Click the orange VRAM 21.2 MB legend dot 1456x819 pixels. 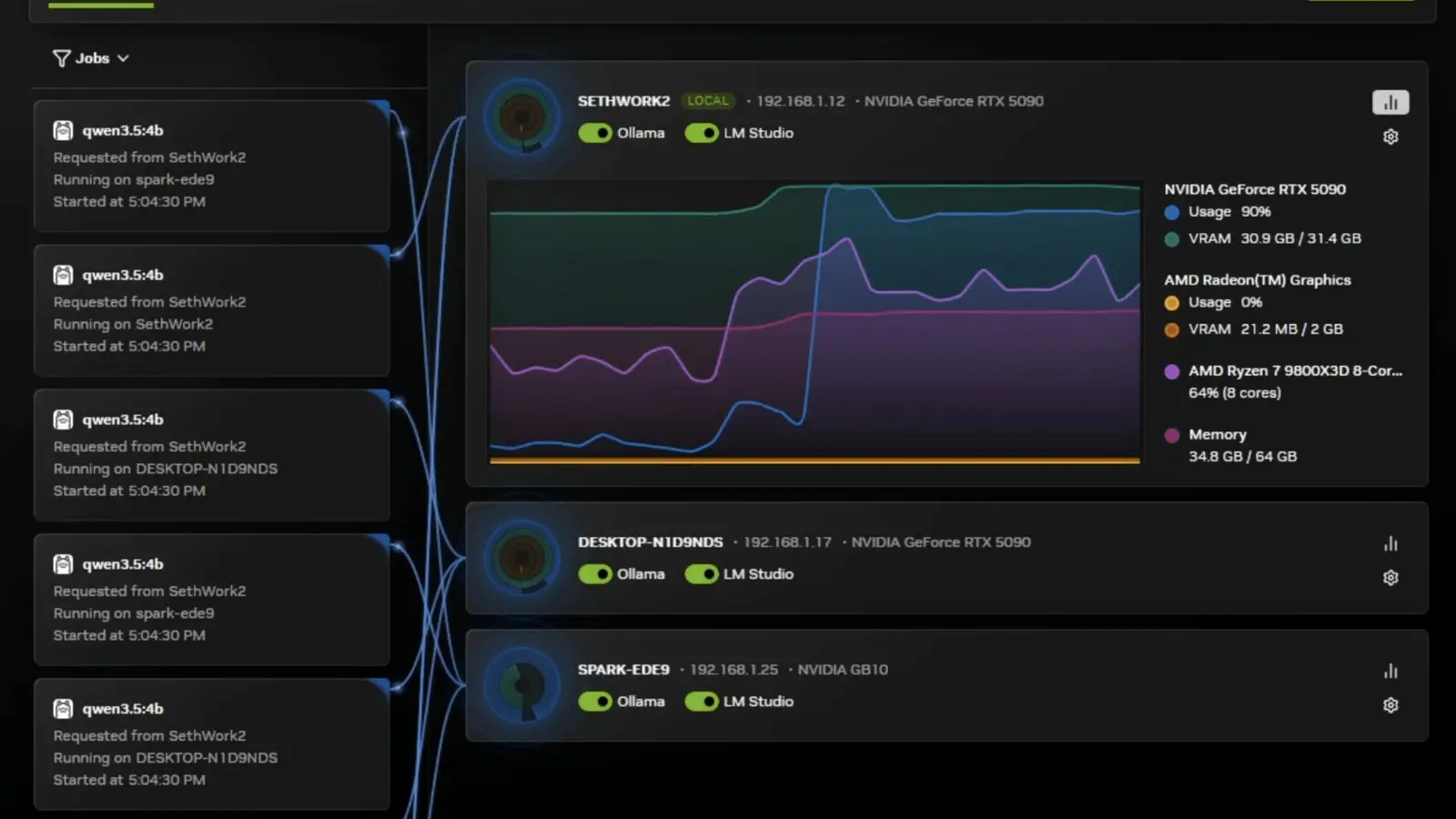[1172, 329]
